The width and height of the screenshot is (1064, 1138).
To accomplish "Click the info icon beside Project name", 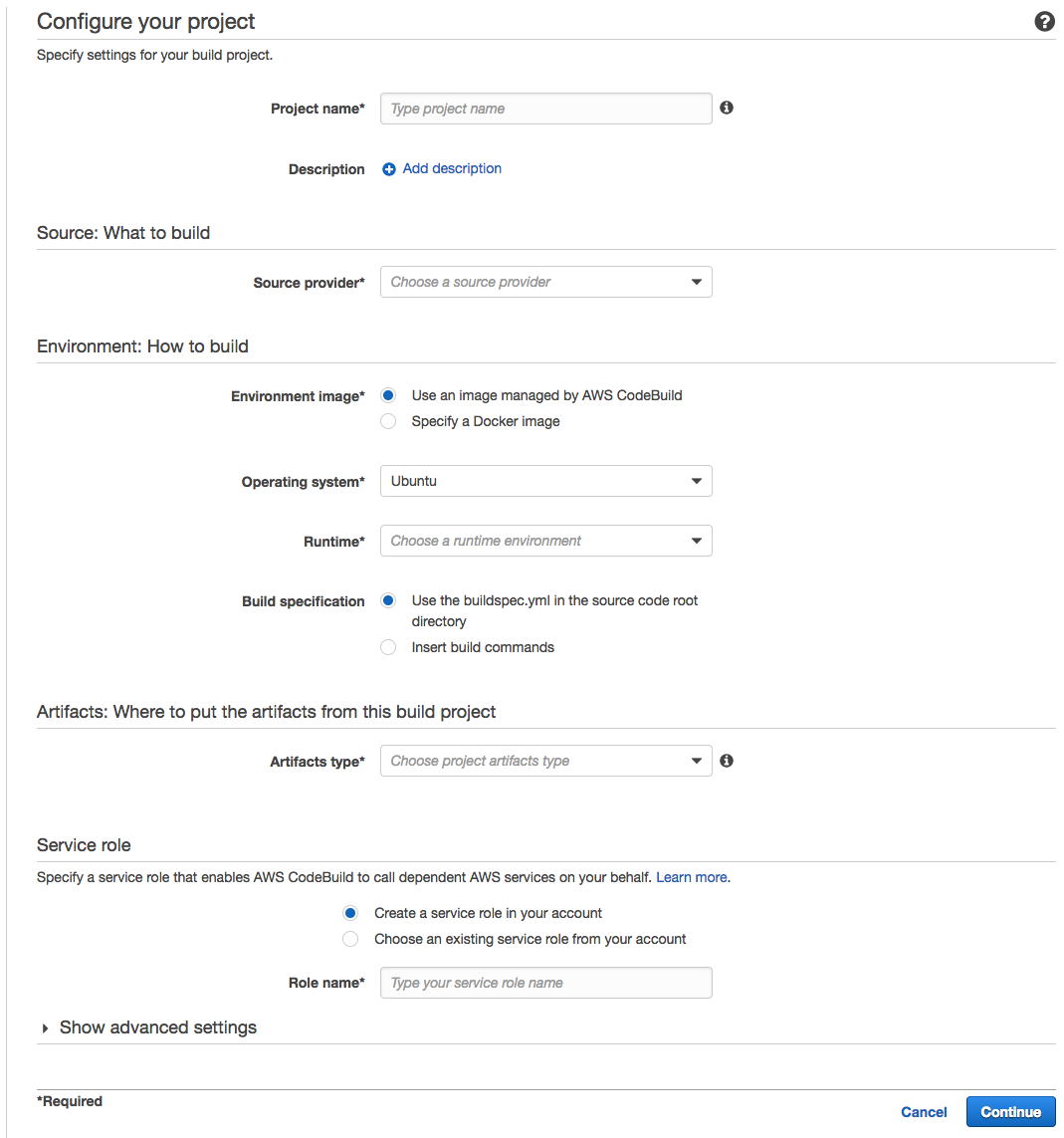I will point(726,108).
